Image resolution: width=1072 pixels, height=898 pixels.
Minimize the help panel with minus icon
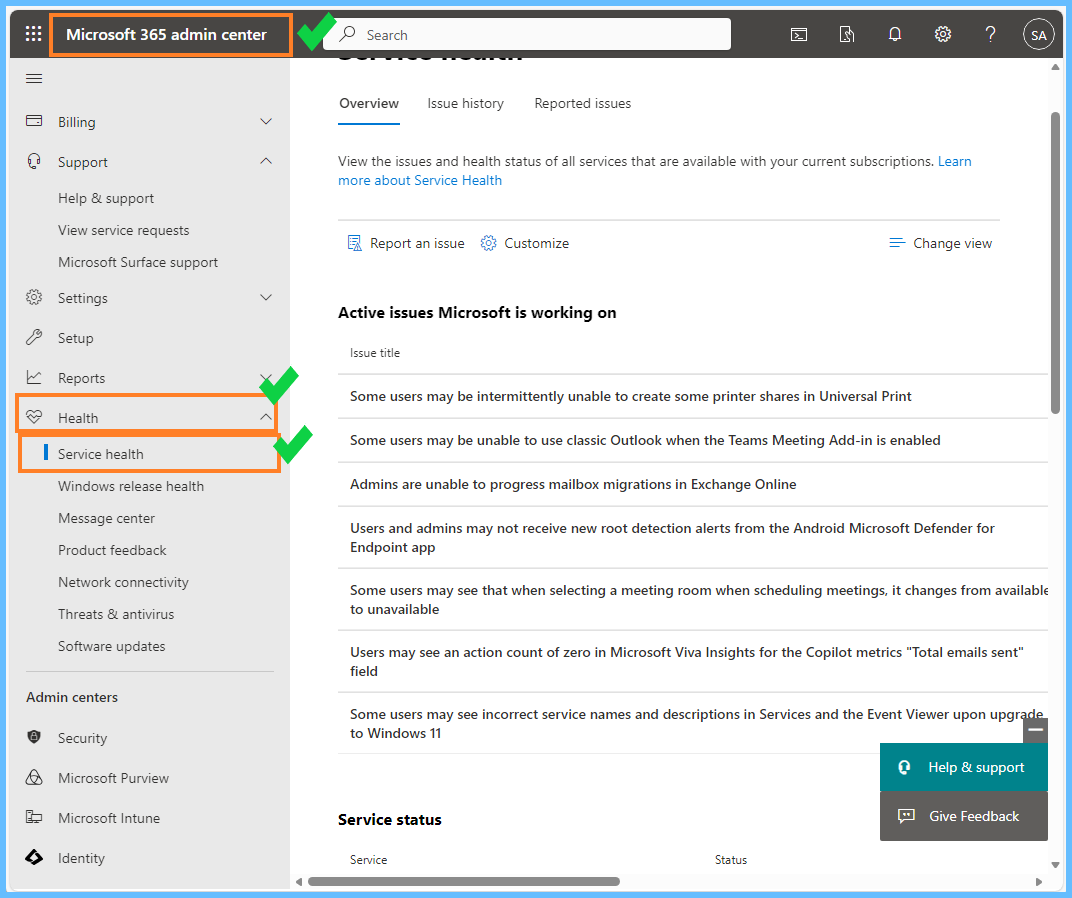click(x=1036, y=730)
